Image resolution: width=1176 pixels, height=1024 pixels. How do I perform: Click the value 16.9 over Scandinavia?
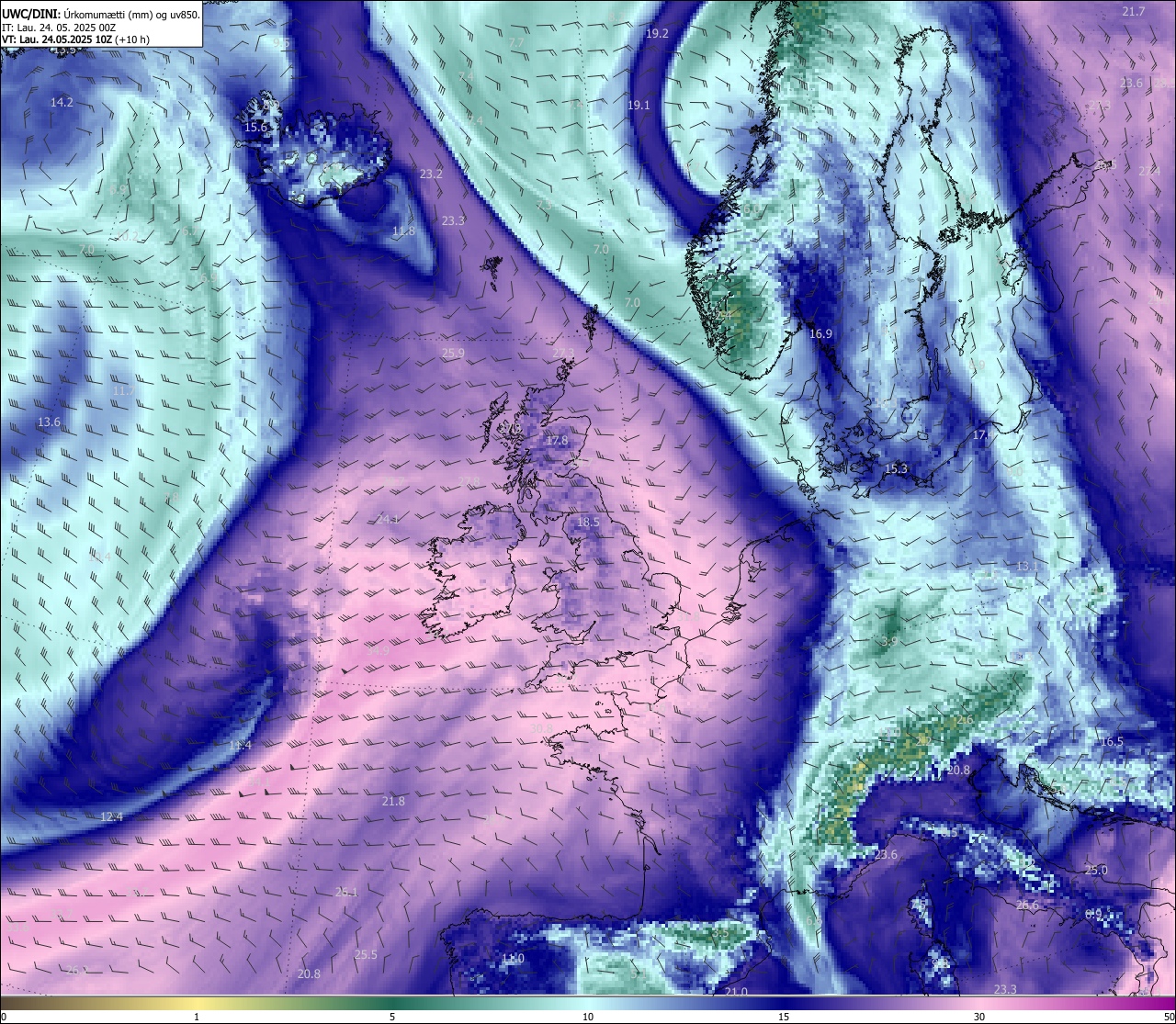[820, 334]
